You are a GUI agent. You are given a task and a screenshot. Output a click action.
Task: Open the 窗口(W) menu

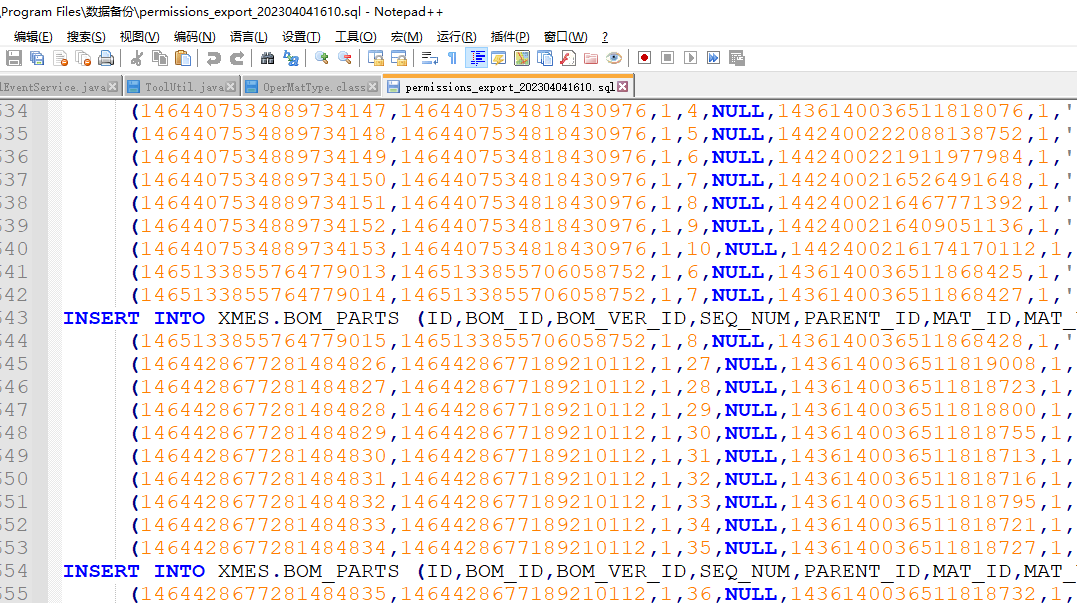[x=565, y=37]
